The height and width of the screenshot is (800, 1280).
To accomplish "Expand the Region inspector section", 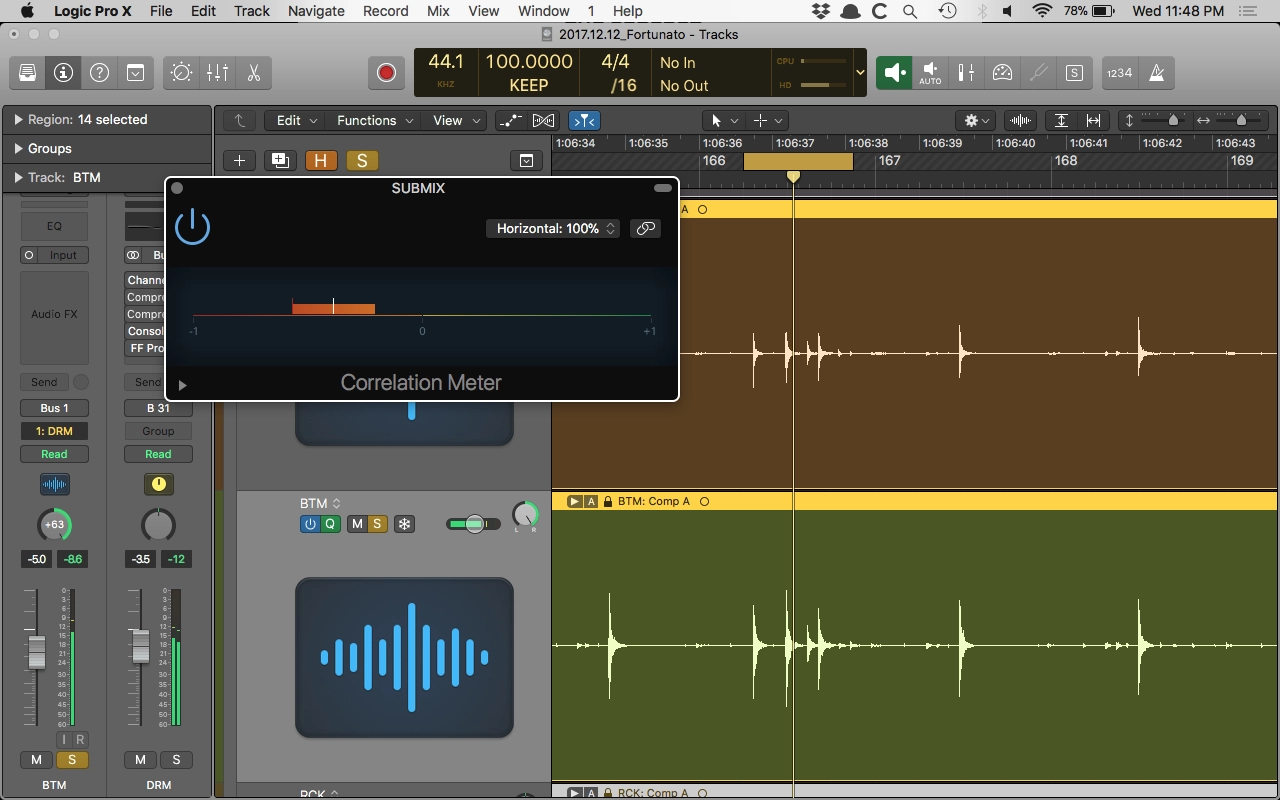I will pyautogui.click(x=18, y=119).
